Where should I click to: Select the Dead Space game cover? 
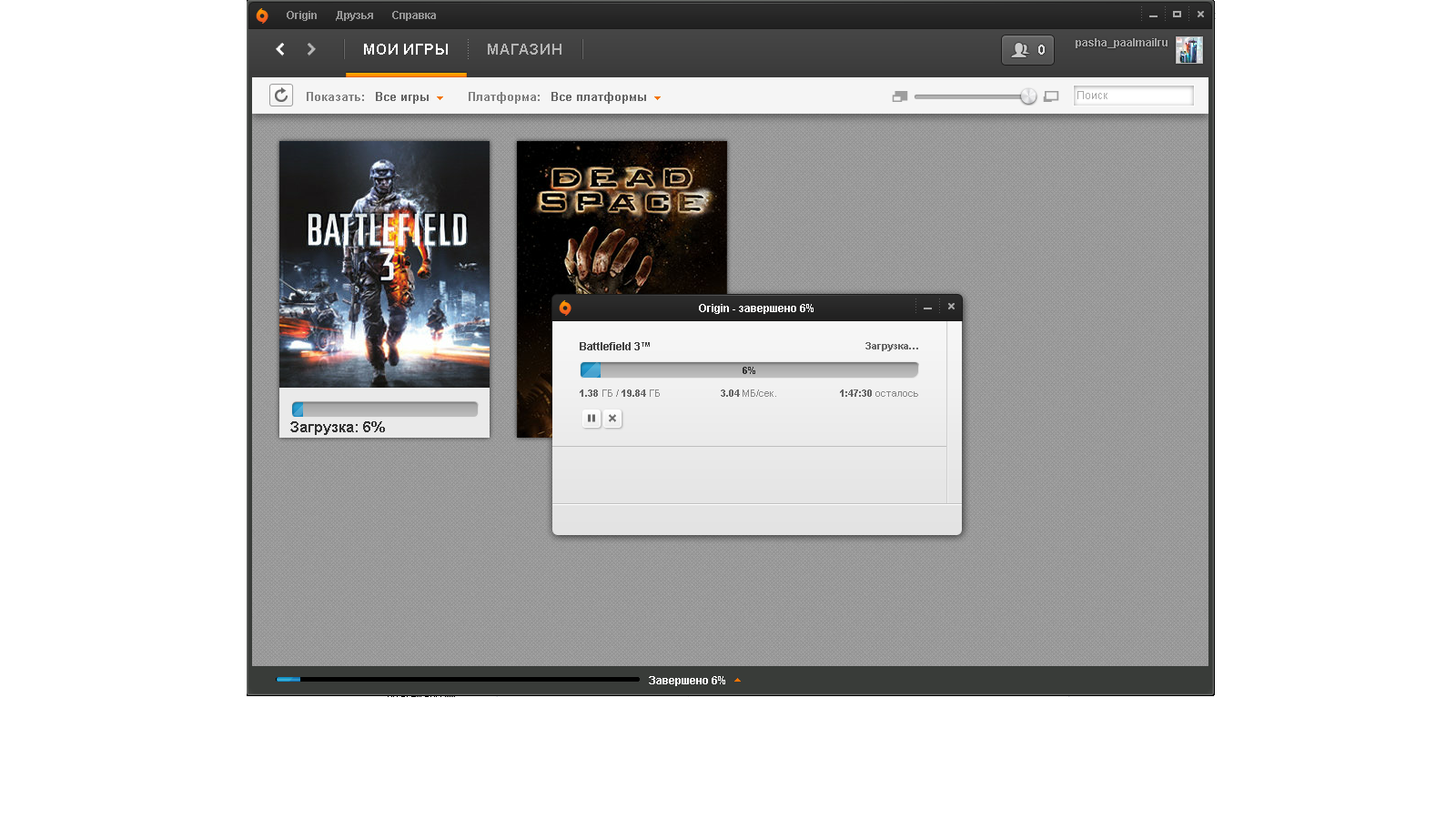tap(622, 218)
